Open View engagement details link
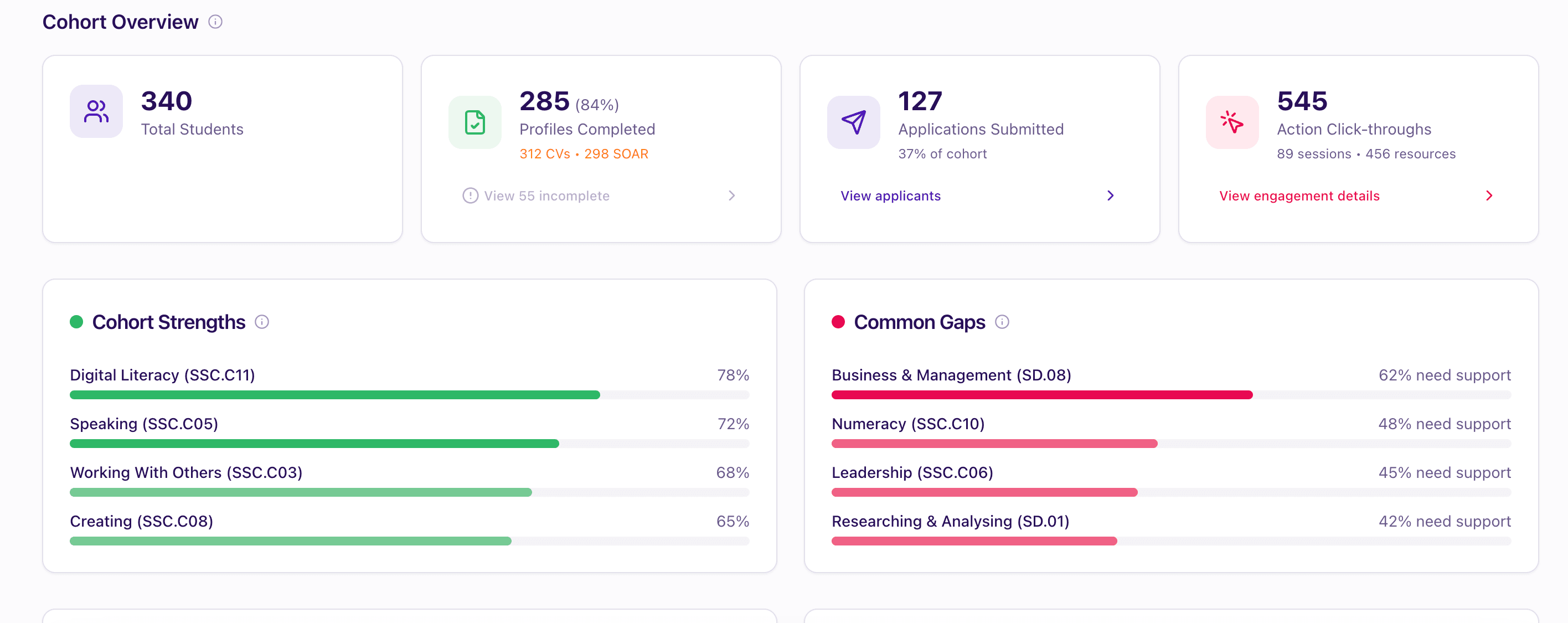Image resolution: width=1568 pixels, height=623 pixels. 1299,196
